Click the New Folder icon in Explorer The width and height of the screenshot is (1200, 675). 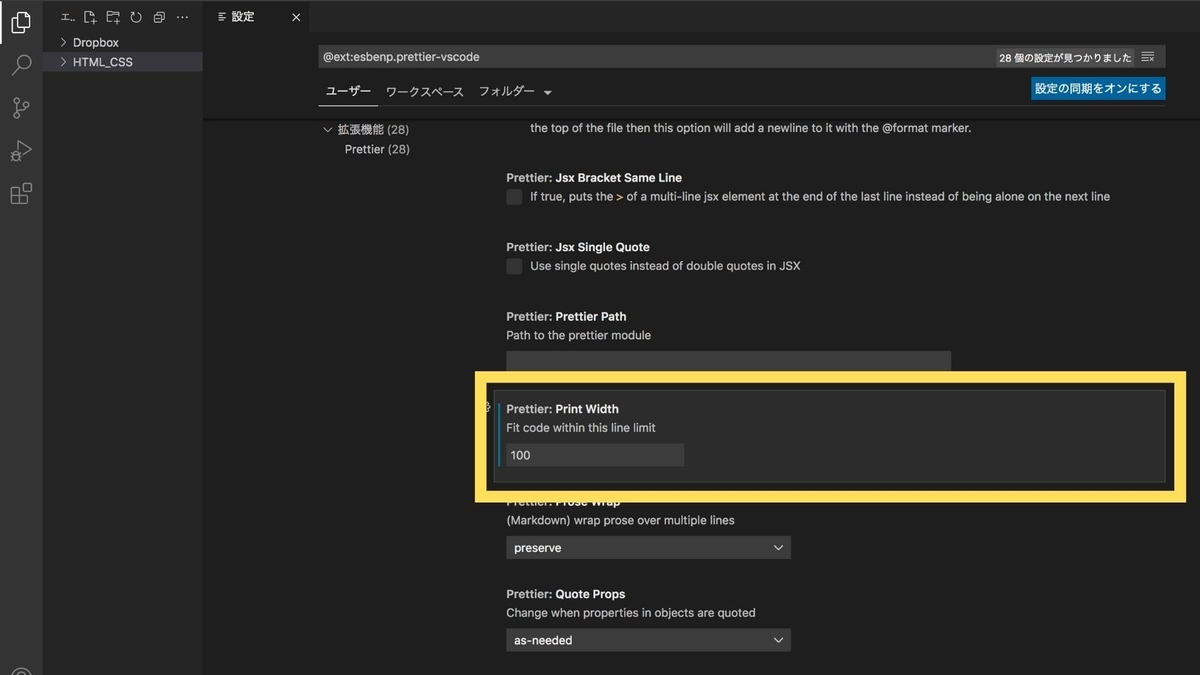tap(113, 17)
